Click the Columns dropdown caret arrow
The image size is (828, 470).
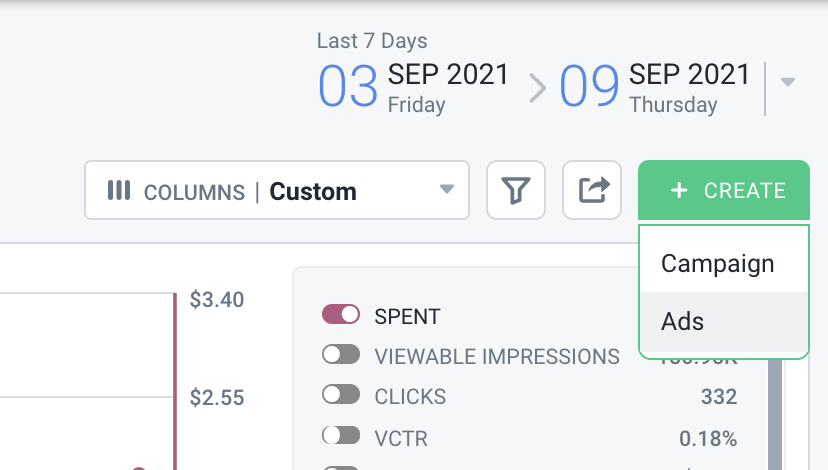pyautogui.click(x=447, y=189)
